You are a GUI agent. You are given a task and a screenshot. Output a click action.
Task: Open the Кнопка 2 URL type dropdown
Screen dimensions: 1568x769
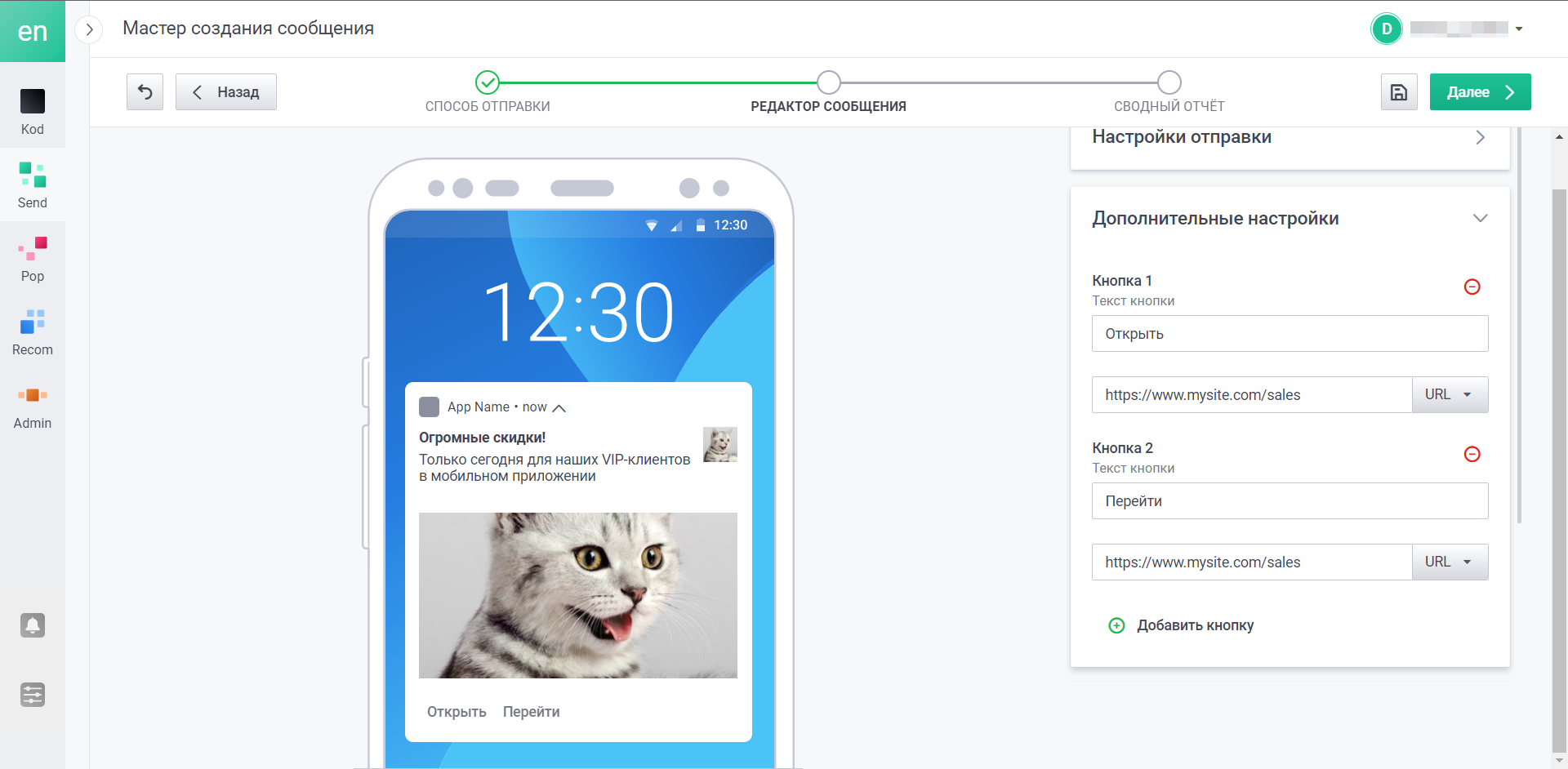point(1450,562)
